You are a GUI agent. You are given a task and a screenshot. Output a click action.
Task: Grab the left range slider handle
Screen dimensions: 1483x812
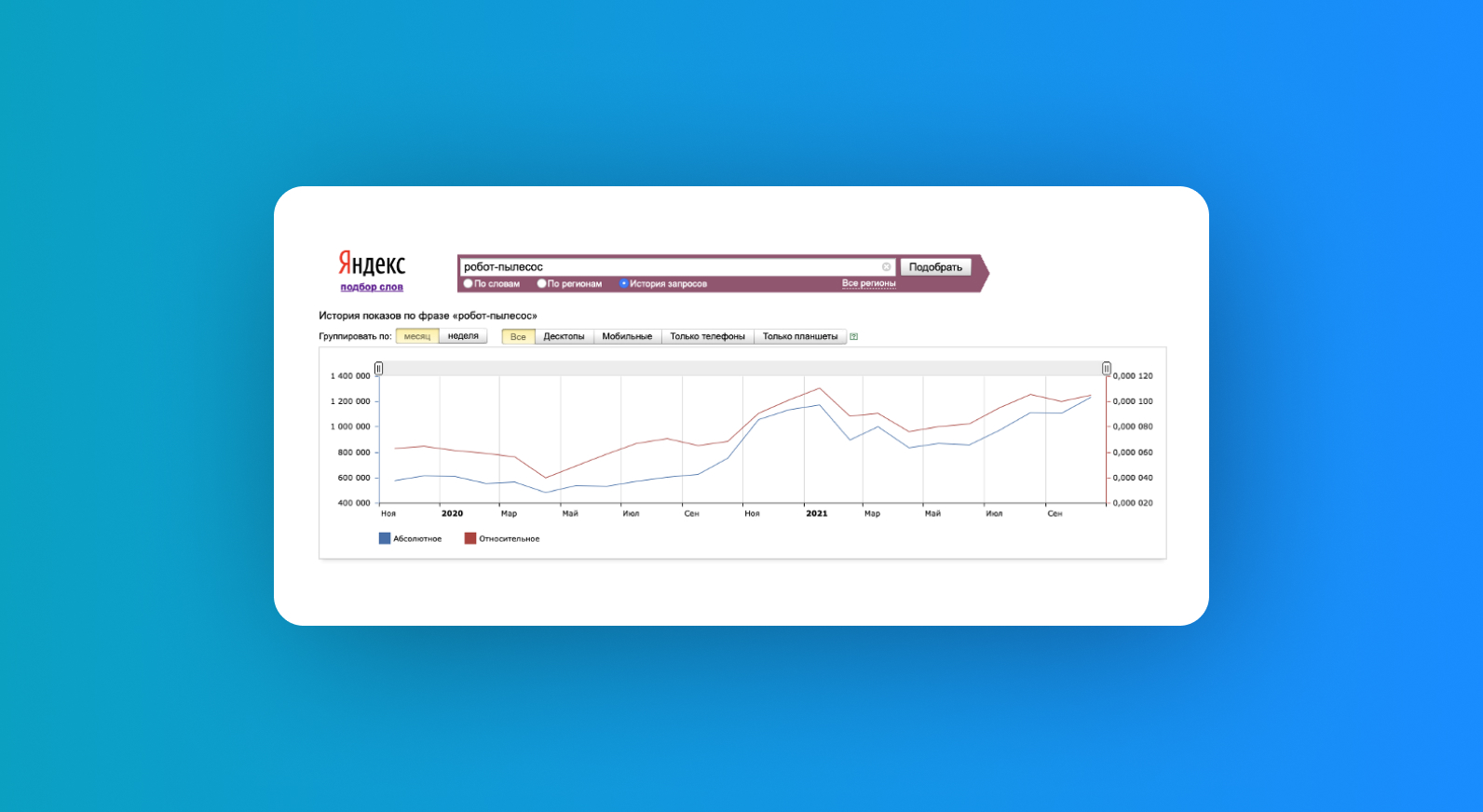[378, 369]
